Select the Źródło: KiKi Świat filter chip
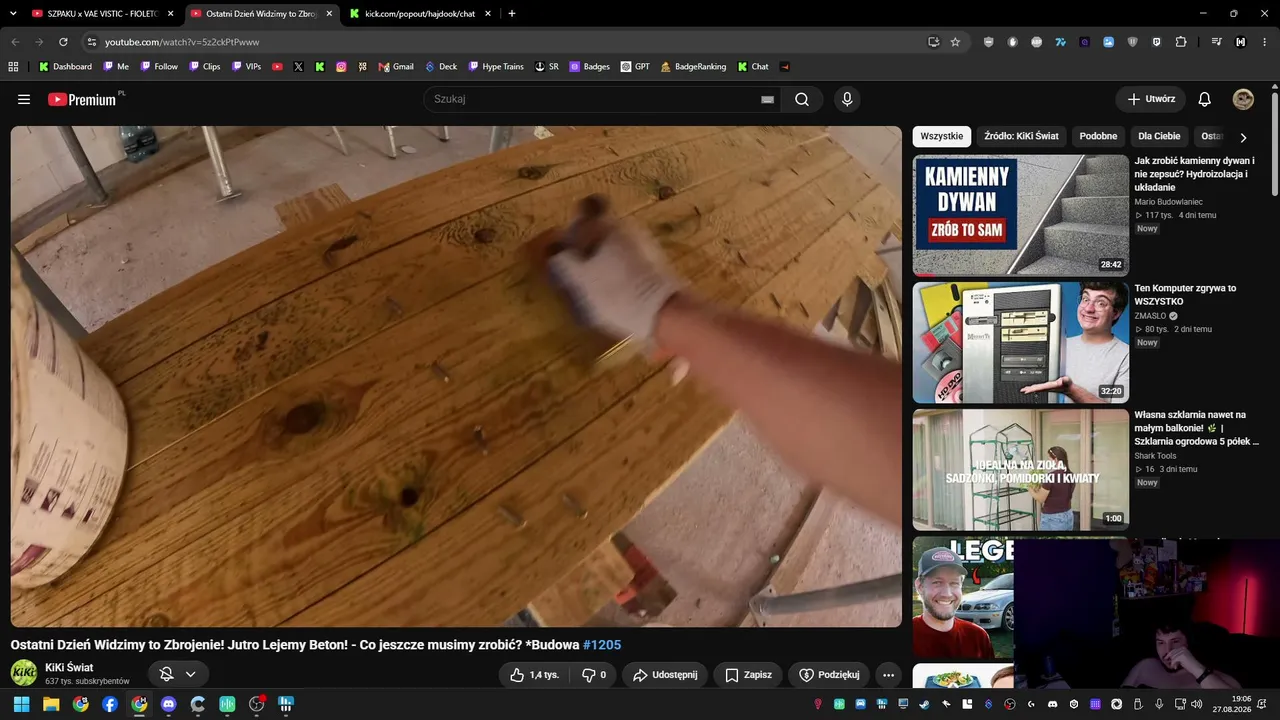This screenshot has height=720, width=1280. pyautogui.click(x=1021, y=136)
